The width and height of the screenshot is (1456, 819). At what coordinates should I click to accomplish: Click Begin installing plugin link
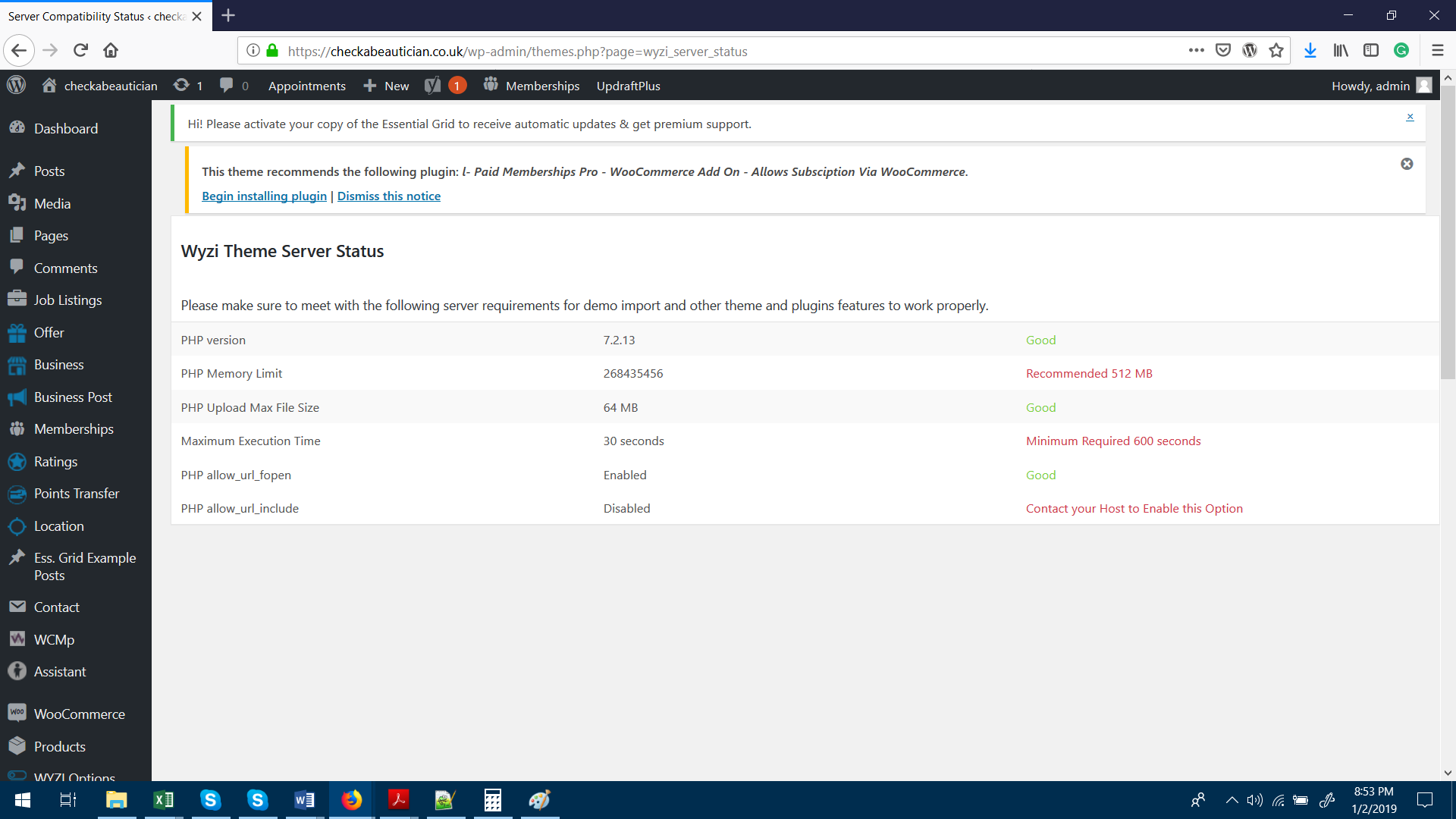click(263, 196)
